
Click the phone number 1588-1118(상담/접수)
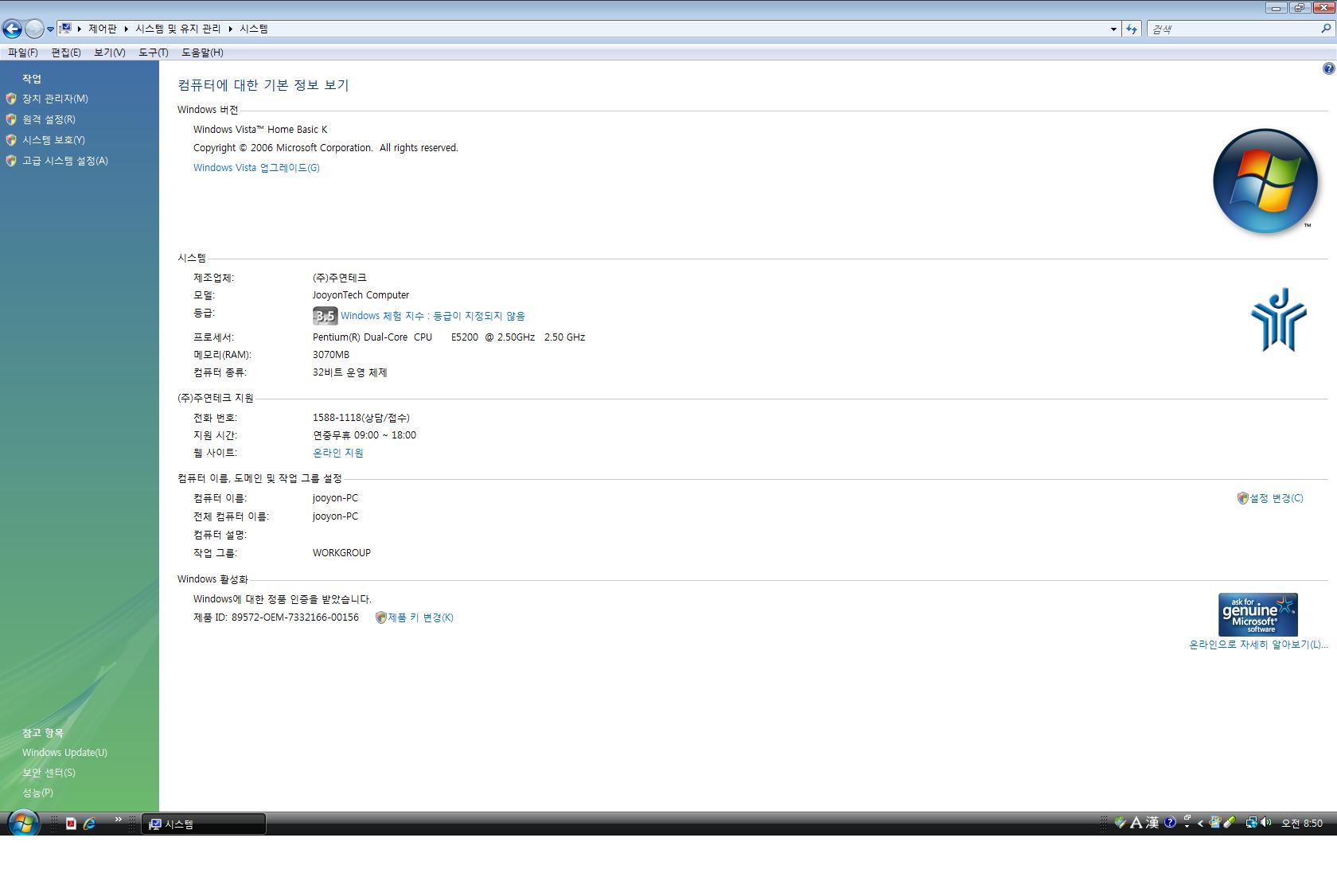click(361, 418)
